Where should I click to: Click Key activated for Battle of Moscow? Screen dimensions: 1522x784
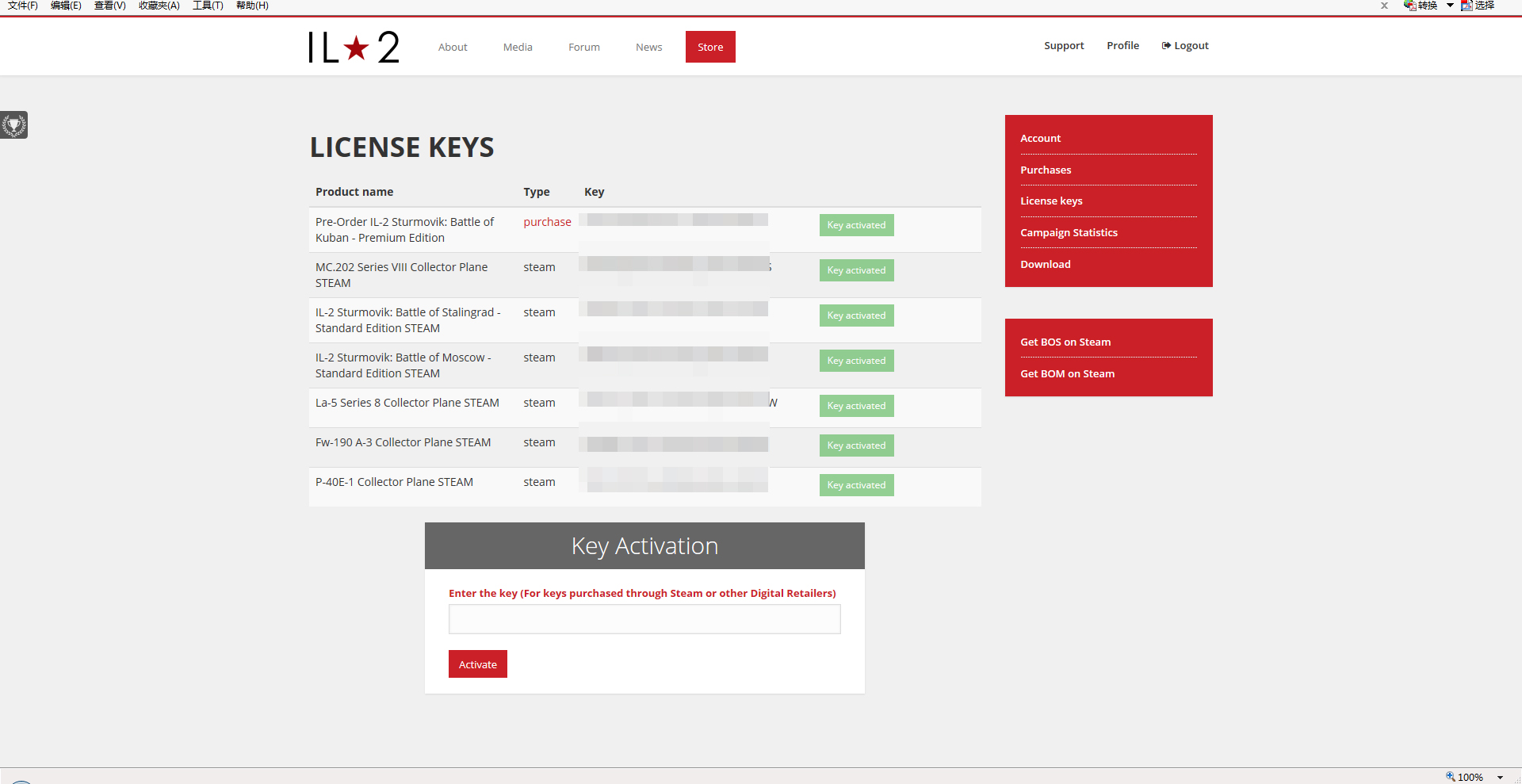[x=856, y=361]
